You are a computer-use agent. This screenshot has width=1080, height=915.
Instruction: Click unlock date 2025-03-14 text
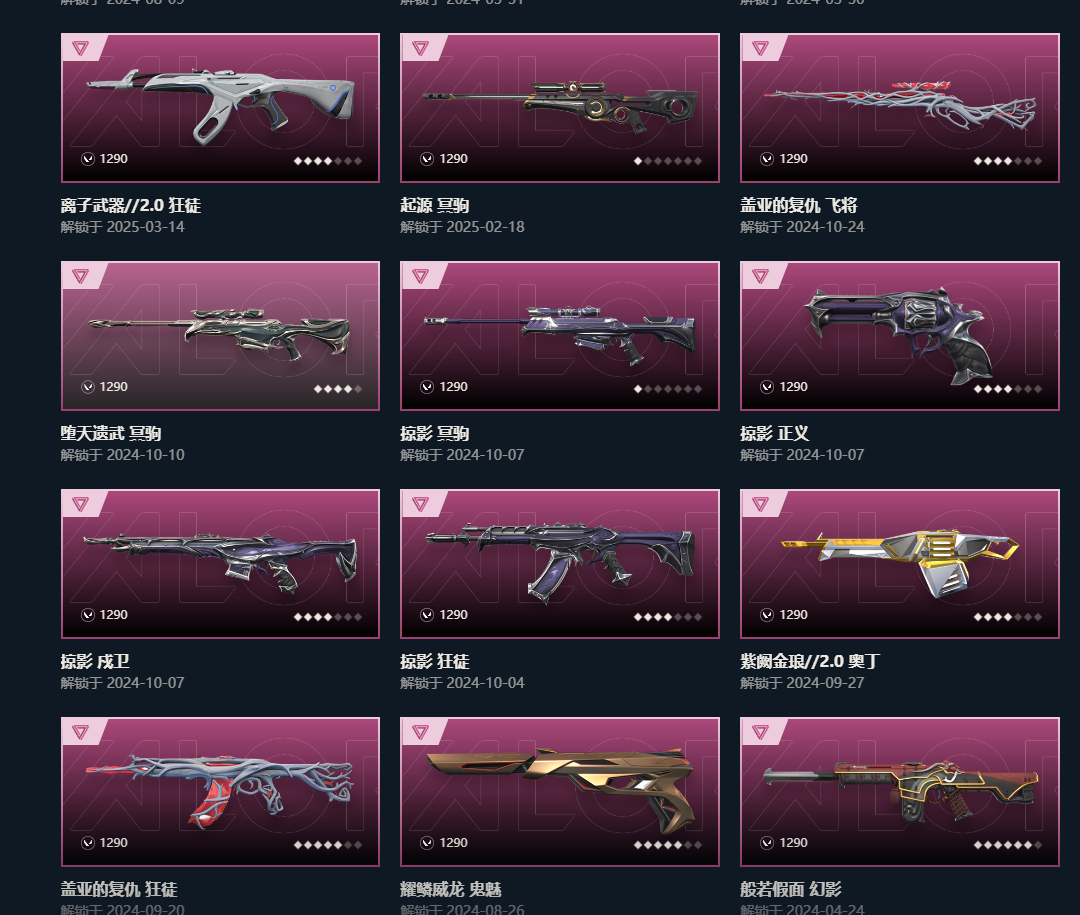tap(143, 227)
